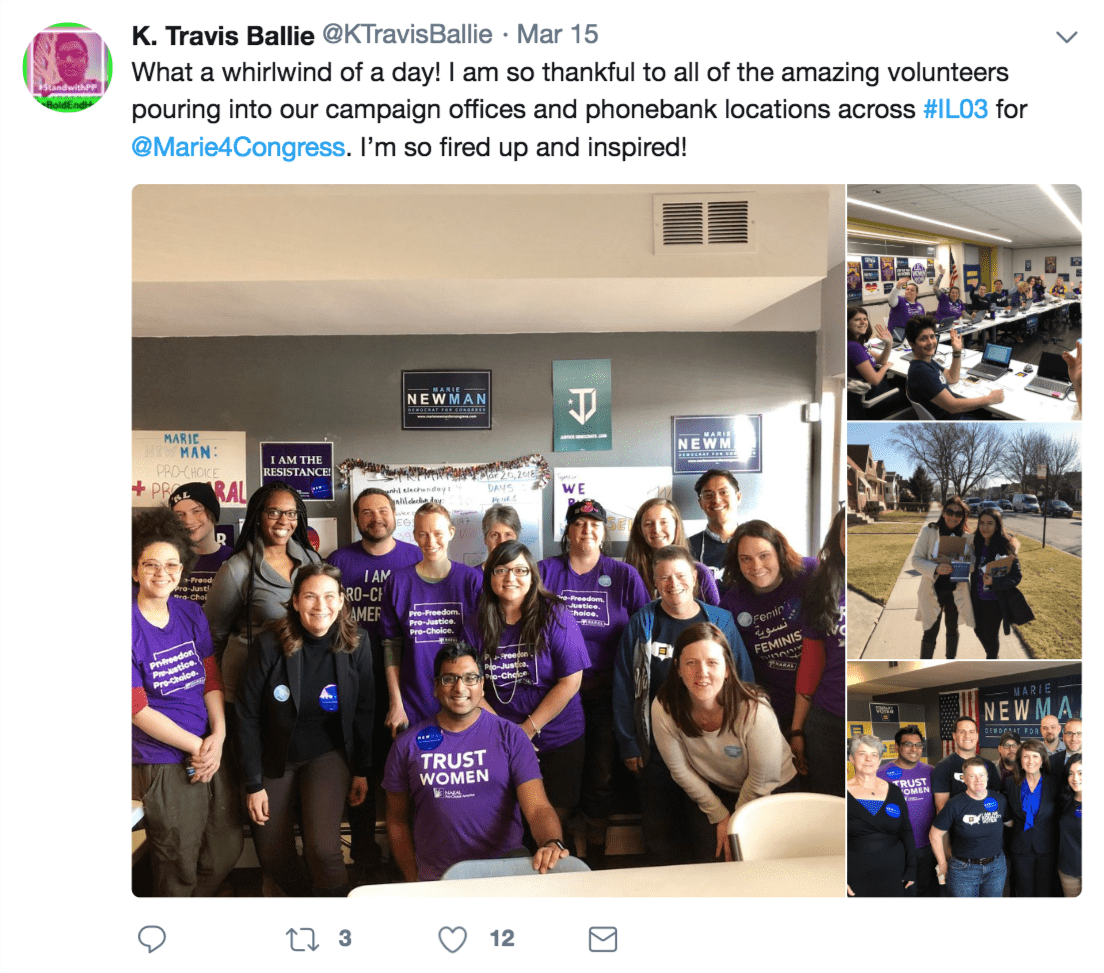Click the tweet text 'What a whirlwind of a day!'

point(286,73)
